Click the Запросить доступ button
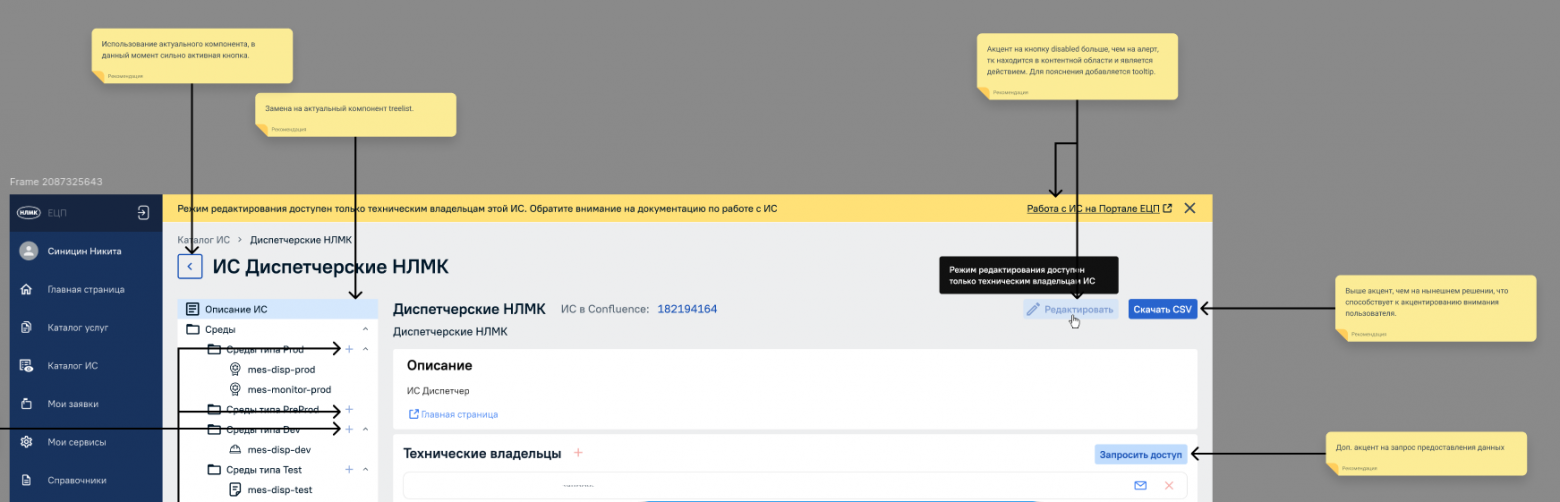Viewport: 1560px width, 502px height. pyautogui.click(x=1140, y=455)
